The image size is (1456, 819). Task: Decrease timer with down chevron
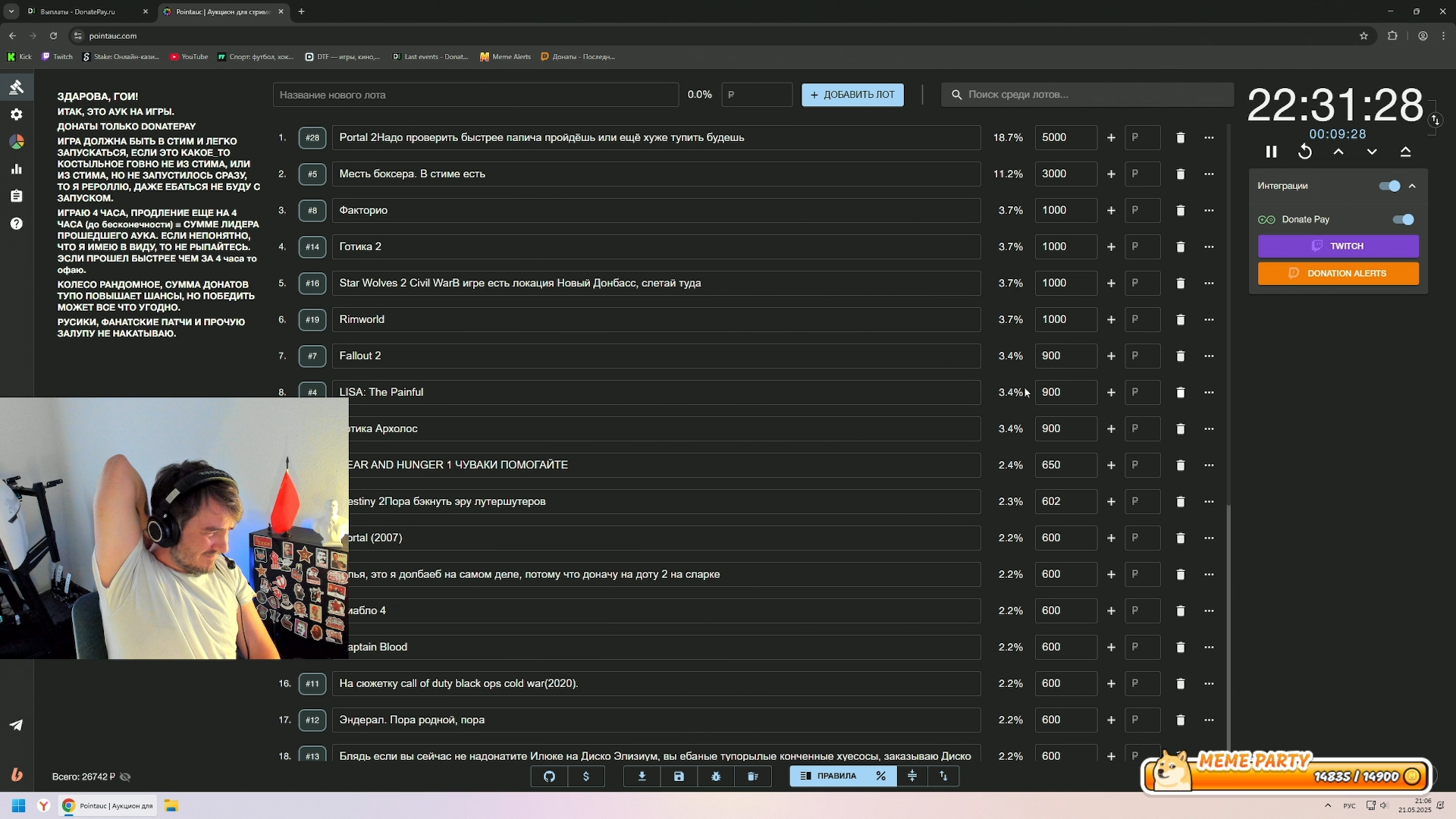(x=1372, y=152)
